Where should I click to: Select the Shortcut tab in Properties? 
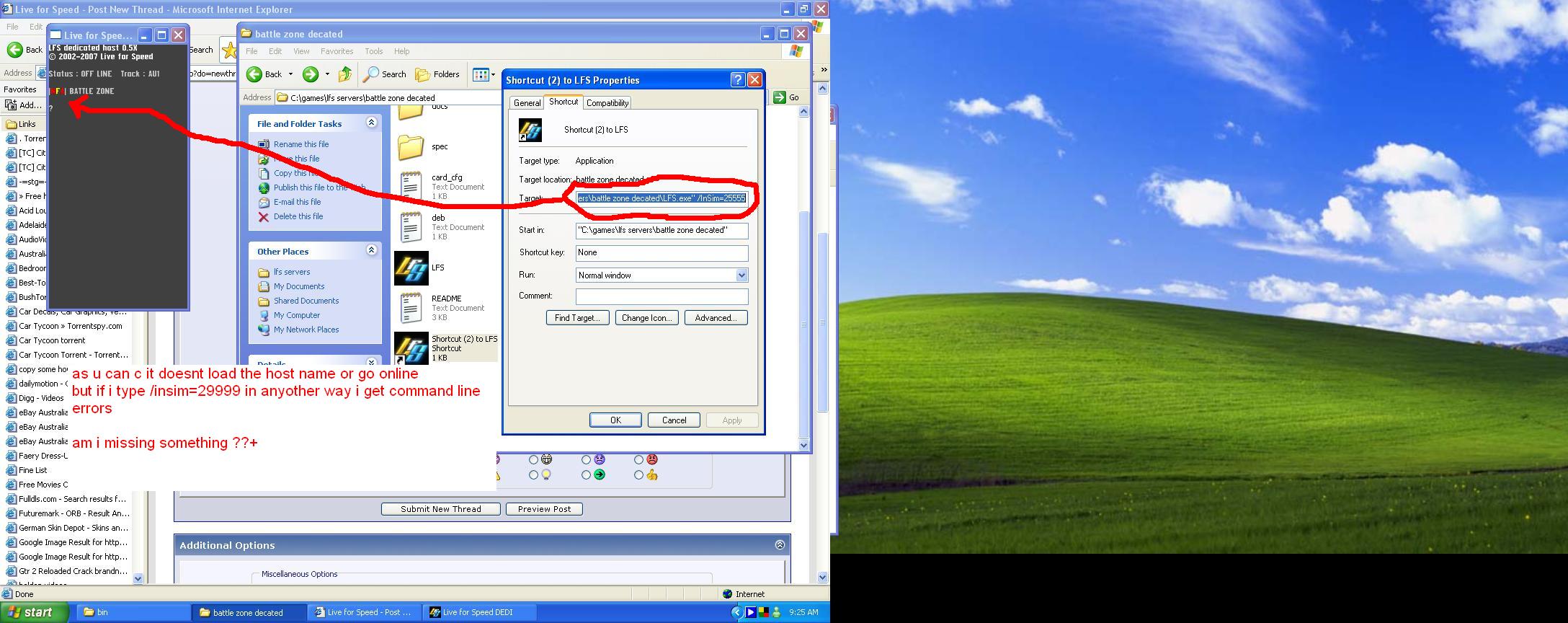point(563,102)
